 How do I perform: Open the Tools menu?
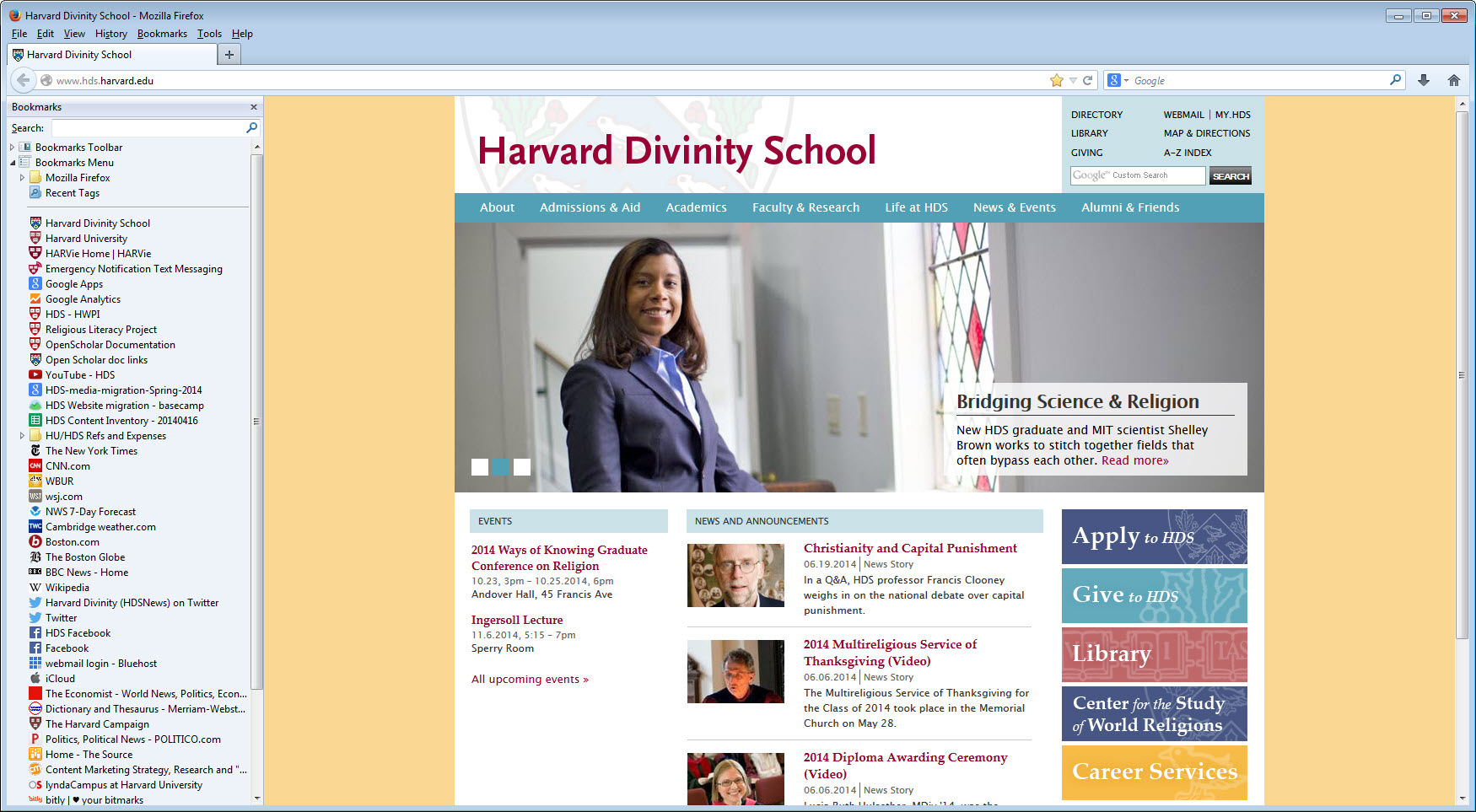210,34
